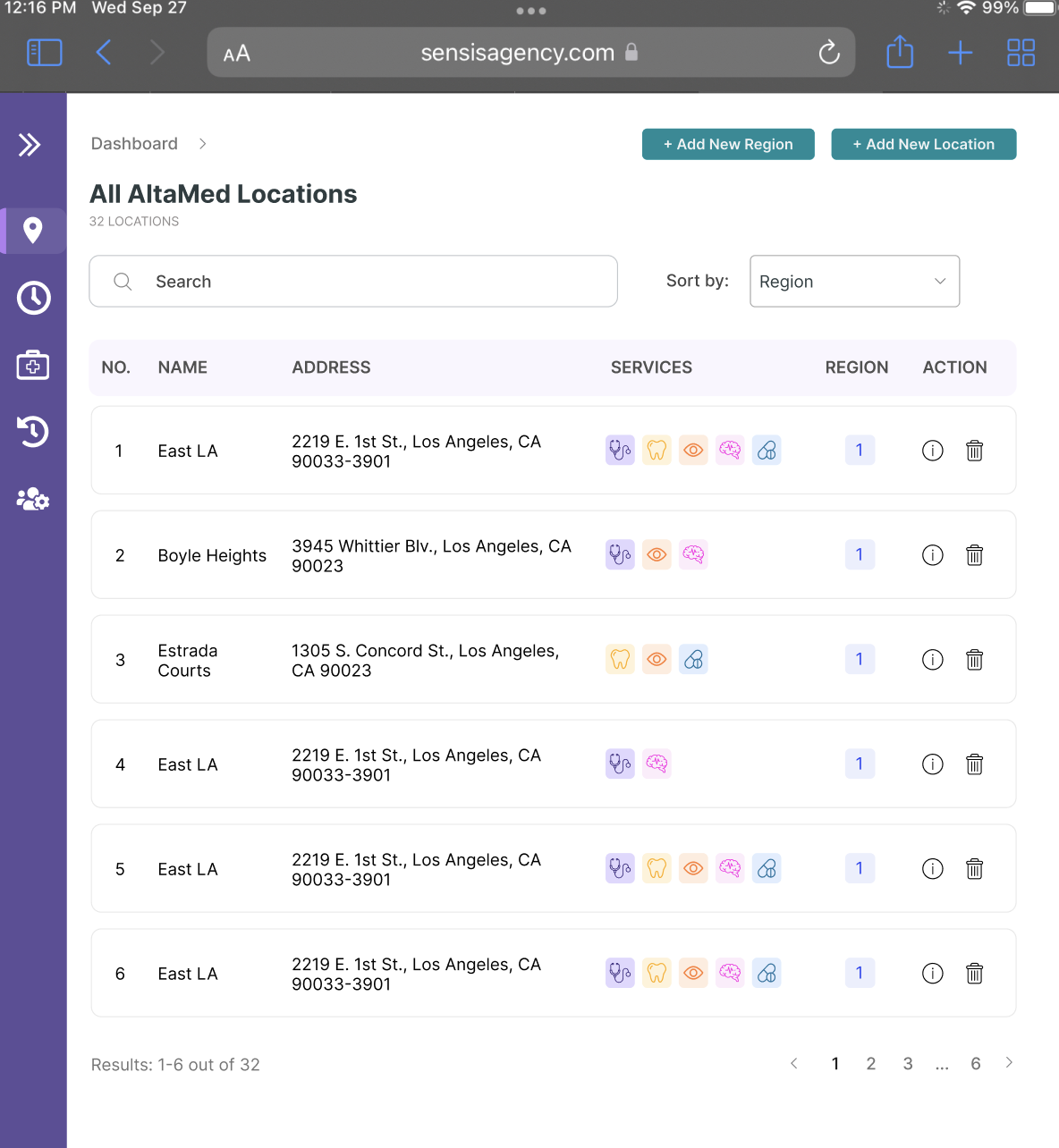Go to pagination page 6
Image resolution: width=1059 pixels, height=1148 pixels.
pyautogui.click(x=976, y=1064)
